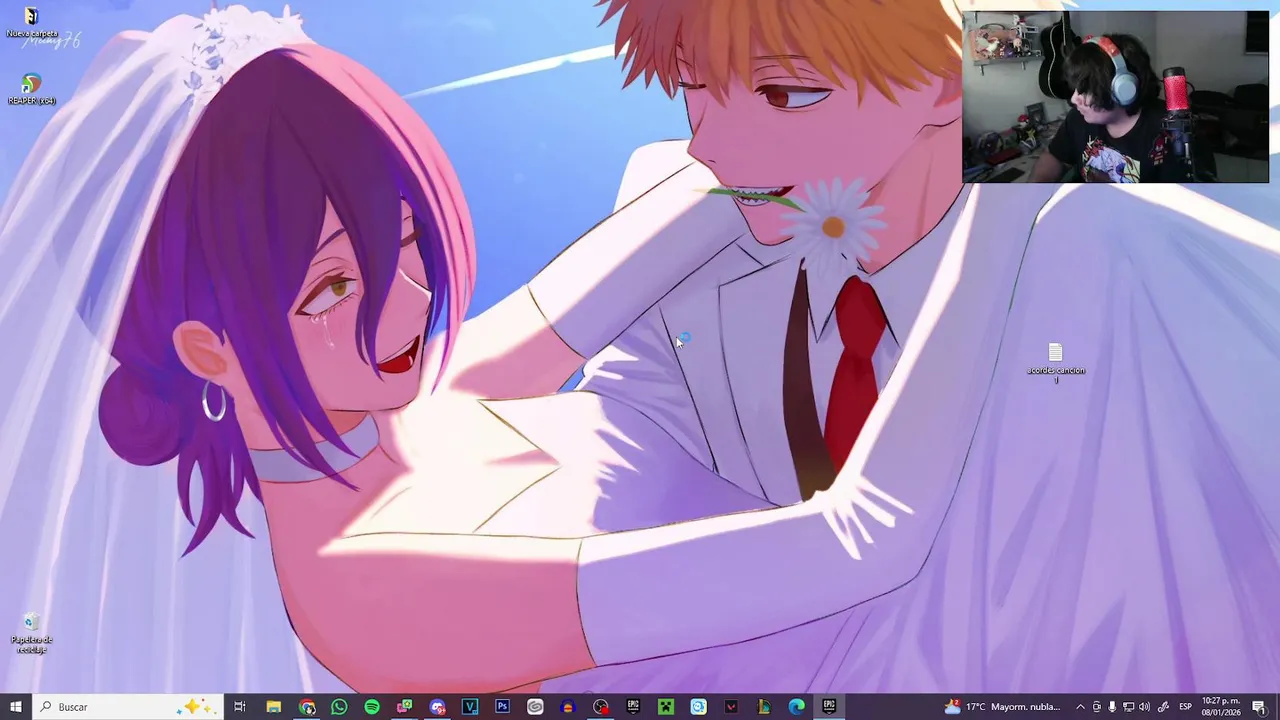Screen dimensions: 1280x720
Task: Open Photoshop from the taskbar
Action: coord(502,707)
